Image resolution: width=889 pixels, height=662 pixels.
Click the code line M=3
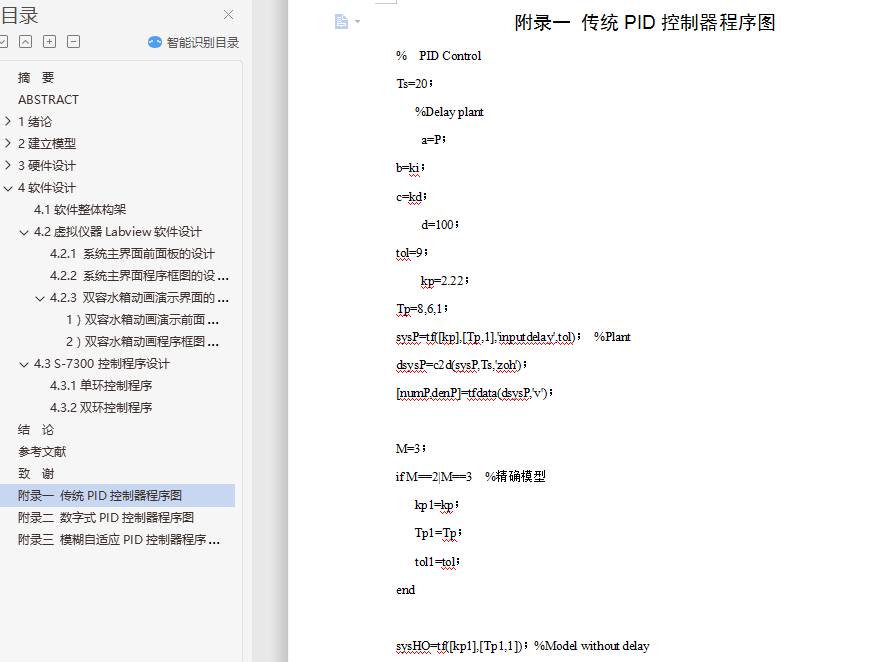tap(411, 449)
